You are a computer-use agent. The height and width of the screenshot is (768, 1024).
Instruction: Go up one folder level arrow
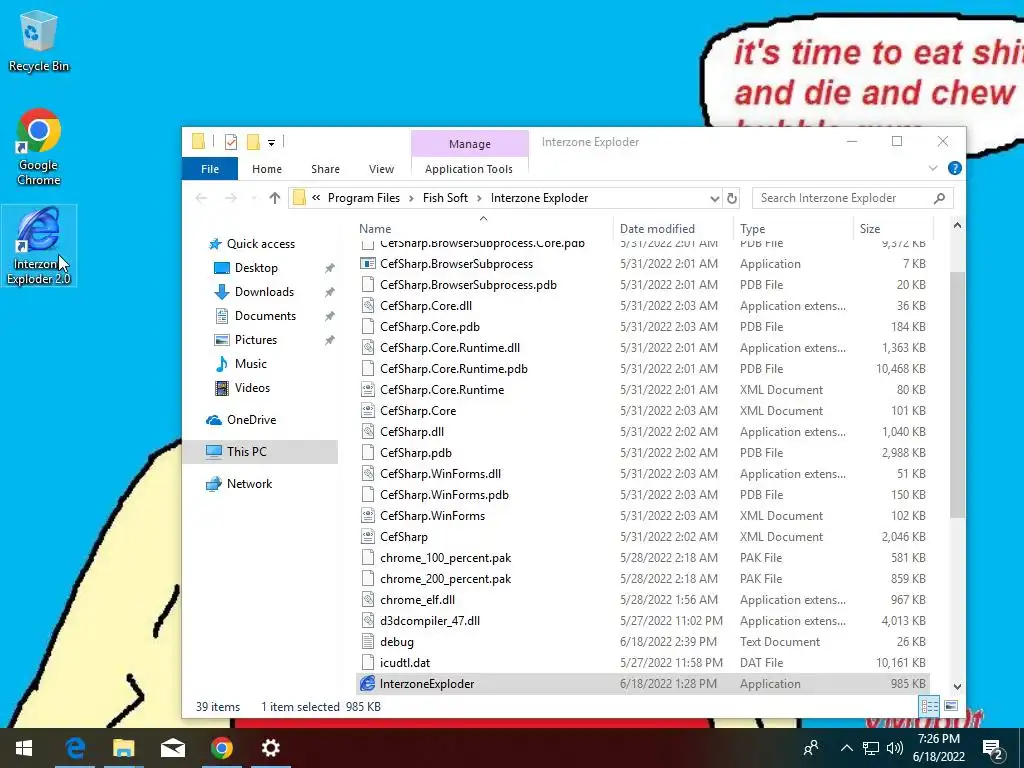[274, 198]
